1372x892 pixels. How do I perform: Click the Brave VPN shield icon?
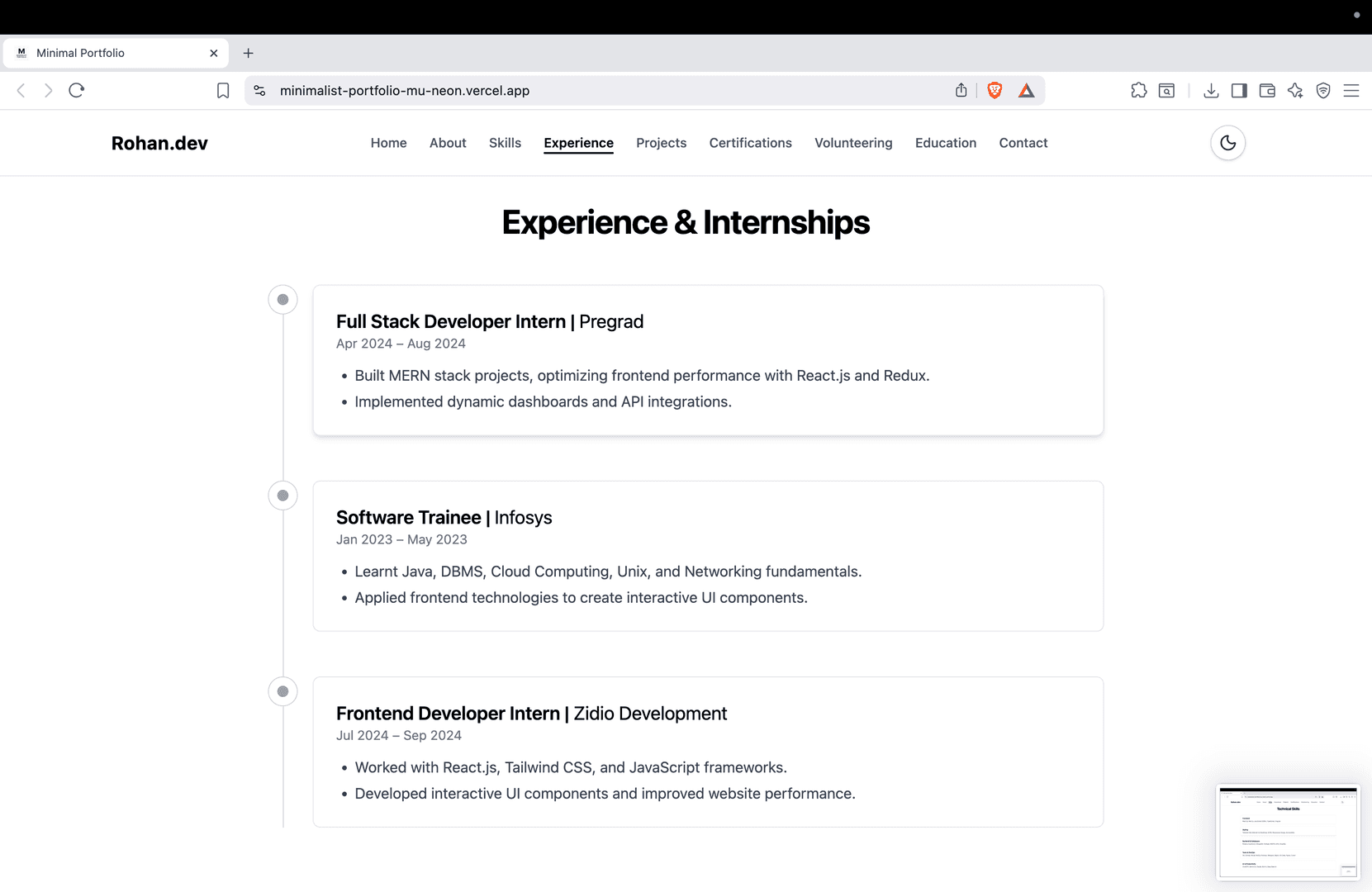pos(1323,91)
